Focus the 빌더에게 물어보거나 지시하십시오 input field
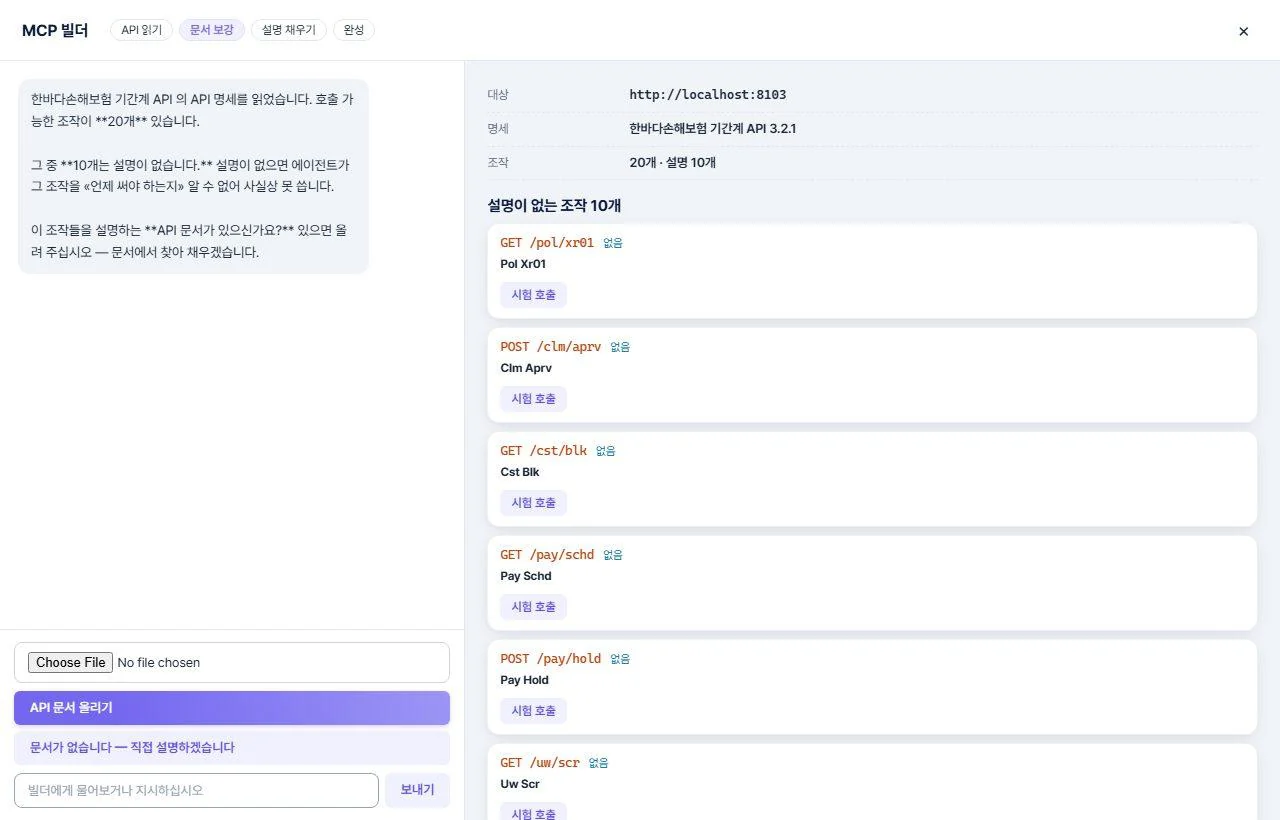1280x820 pixels. coord(196,790)
